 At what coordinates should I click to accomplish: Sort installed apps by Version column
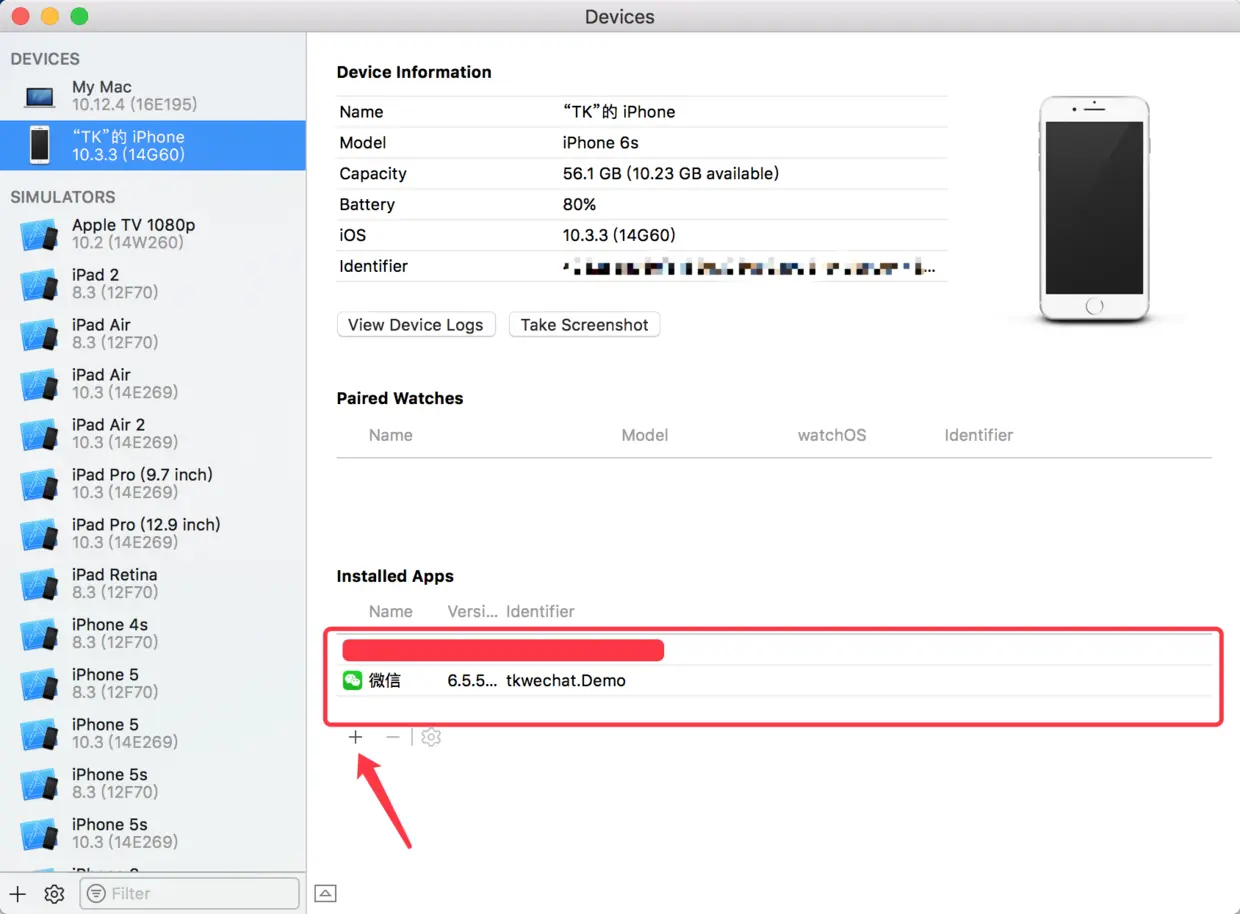click(x=472, y=611)
